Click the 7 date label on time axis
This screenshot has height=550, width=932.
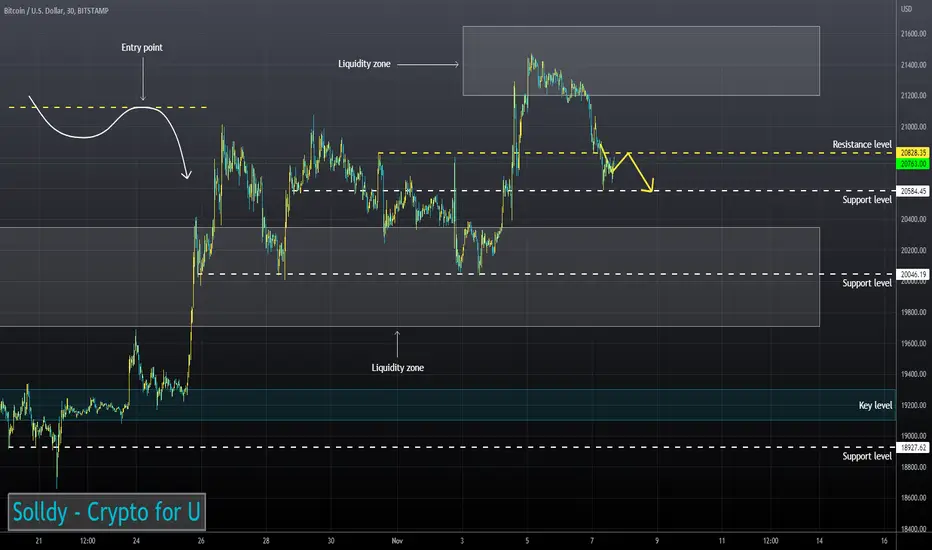[x=592, y=540]
